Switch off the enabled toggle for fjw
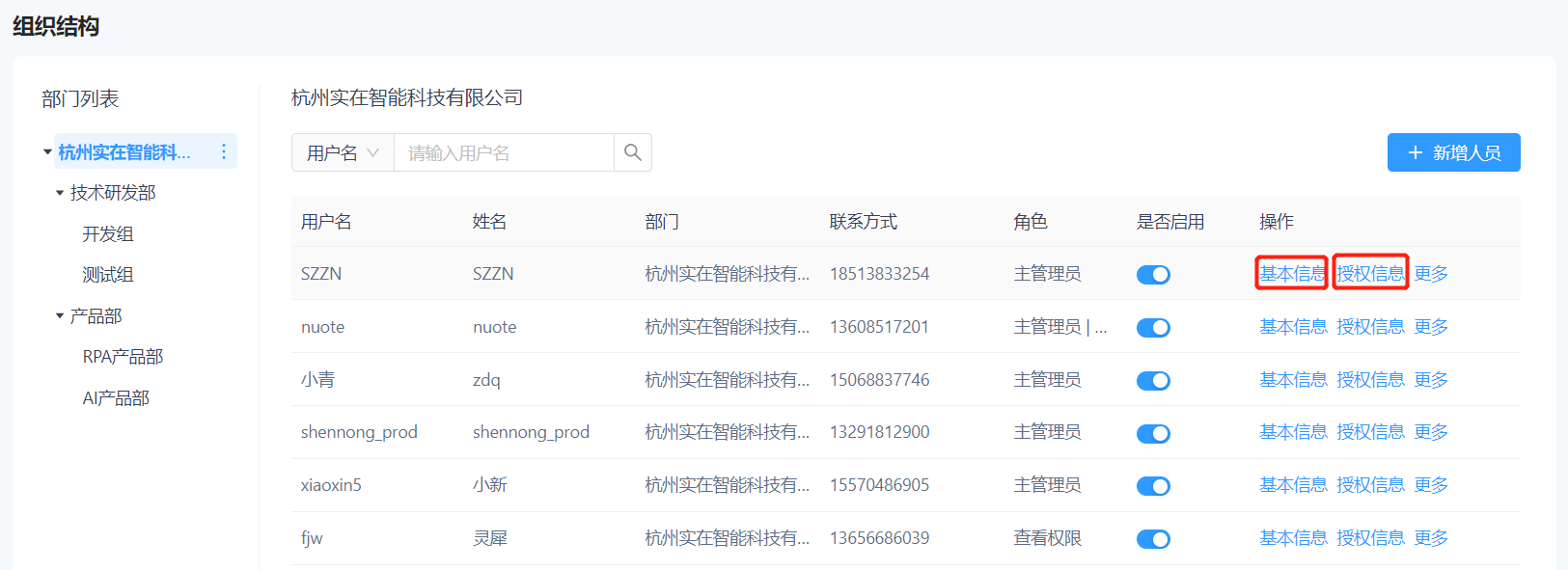This screenshot has height=570, width=1568. point(1153,539)
